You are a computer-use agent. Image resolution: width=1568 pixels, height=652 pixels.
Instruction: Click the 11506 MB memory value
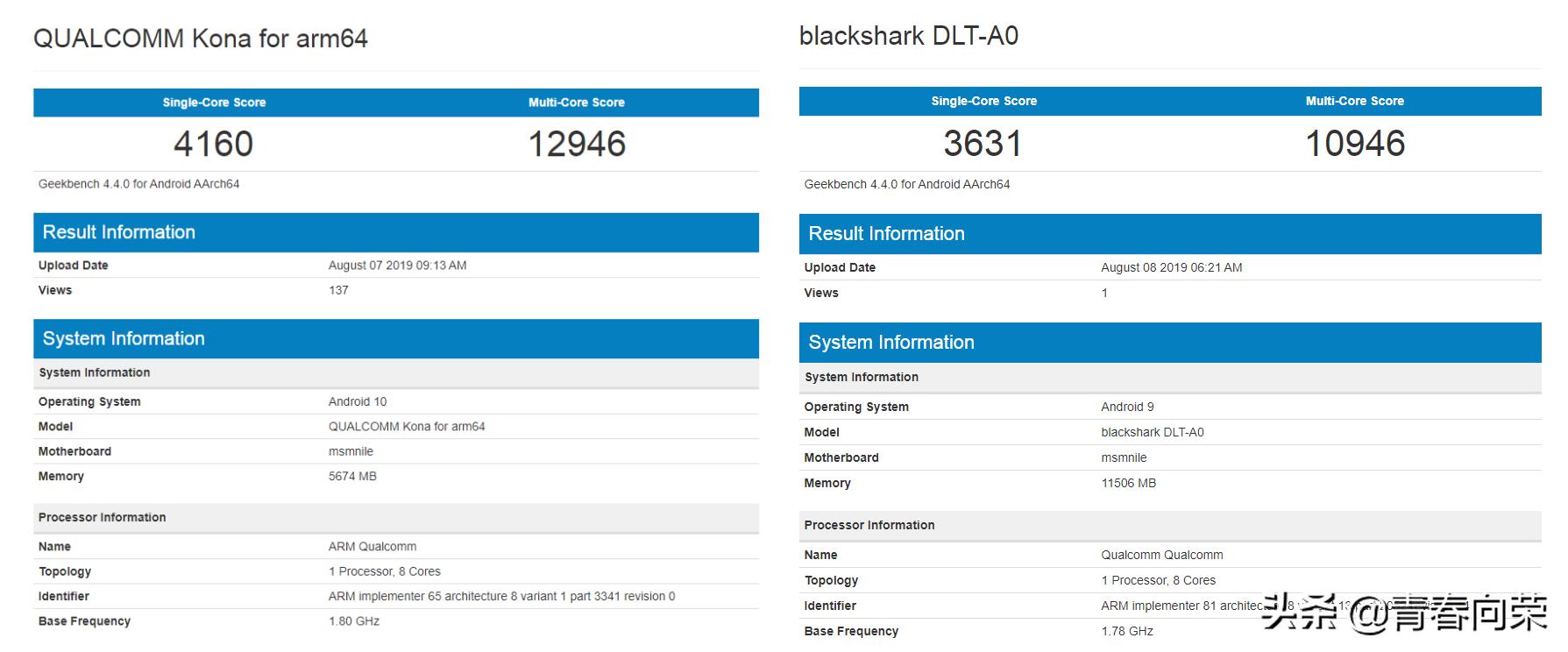1128,483
